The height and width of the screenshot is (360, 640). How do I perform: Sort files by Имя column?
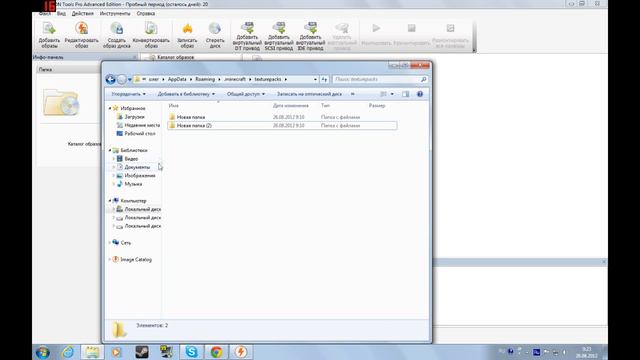tap(173, 106)
